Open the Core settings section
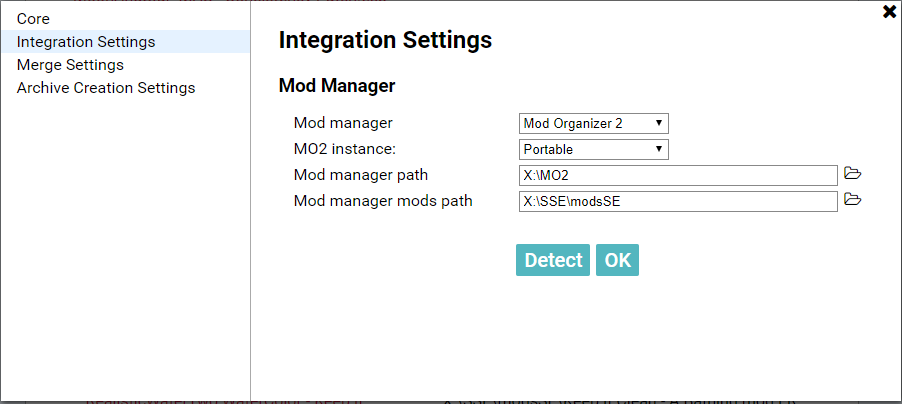 pos(33,19)
